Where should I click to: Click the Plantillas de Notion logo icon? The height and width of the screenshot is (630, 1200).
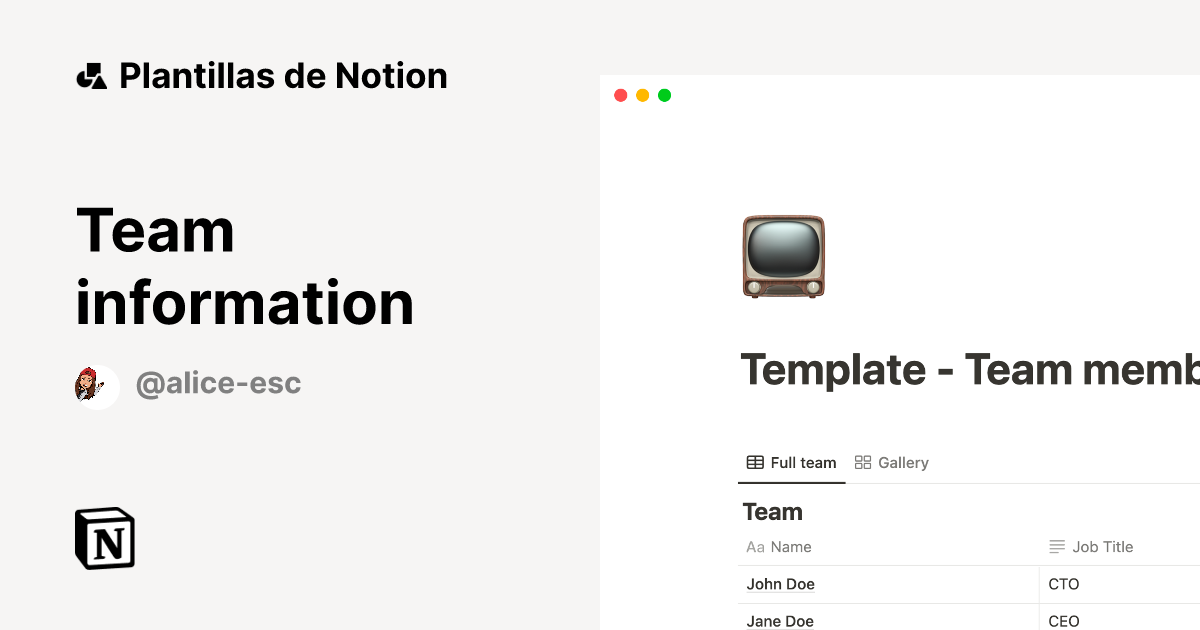tap(91, 75)
